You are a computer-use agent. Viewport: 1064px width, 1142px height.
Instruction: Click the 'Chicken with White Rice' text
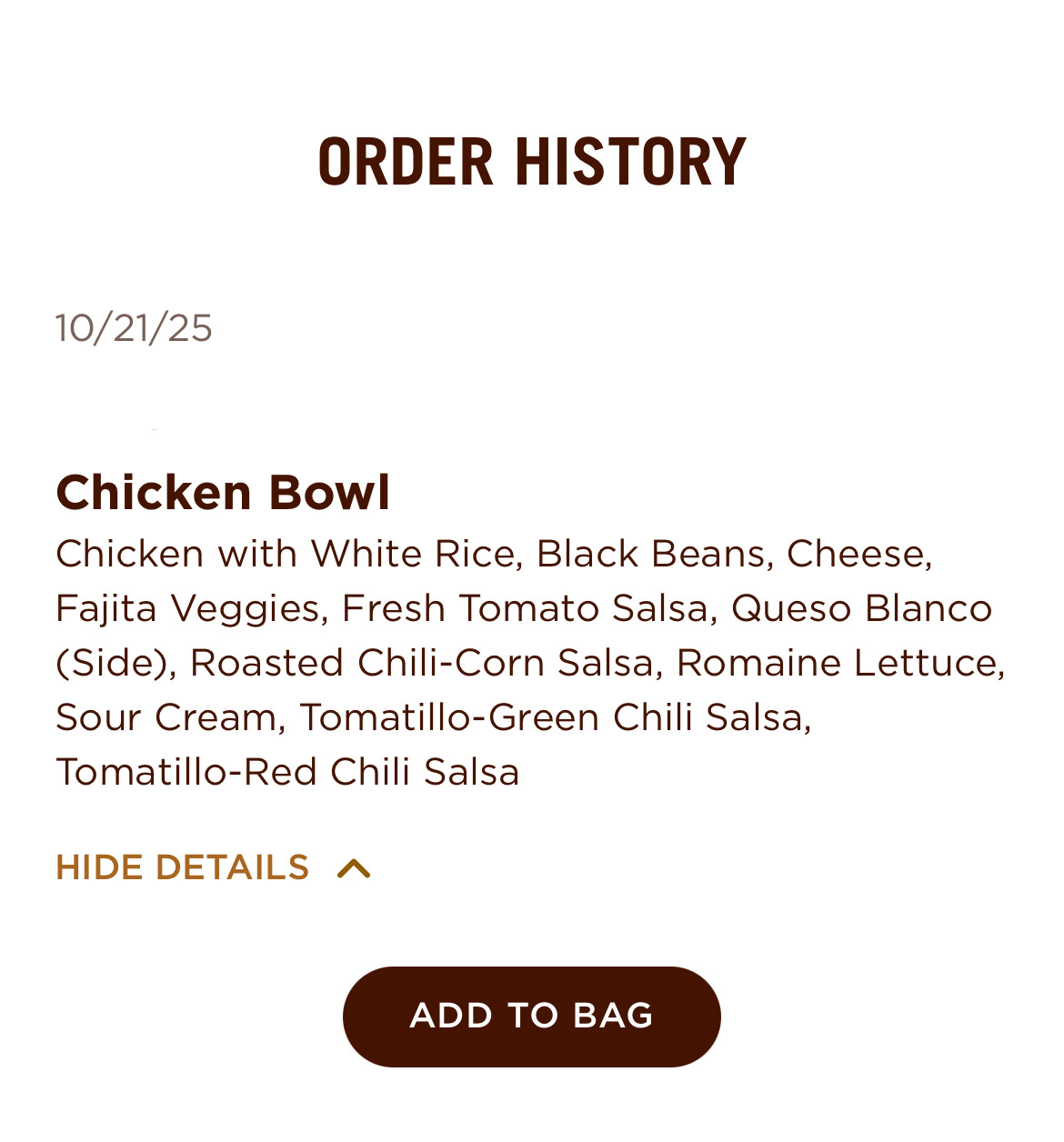coord(288,554)
